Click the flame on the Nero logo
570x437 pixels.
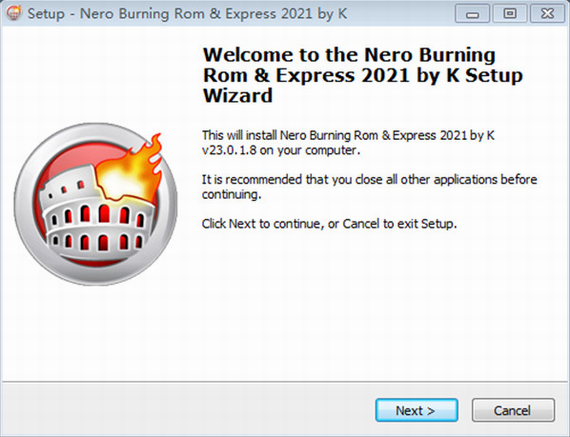tap(131, 168)
